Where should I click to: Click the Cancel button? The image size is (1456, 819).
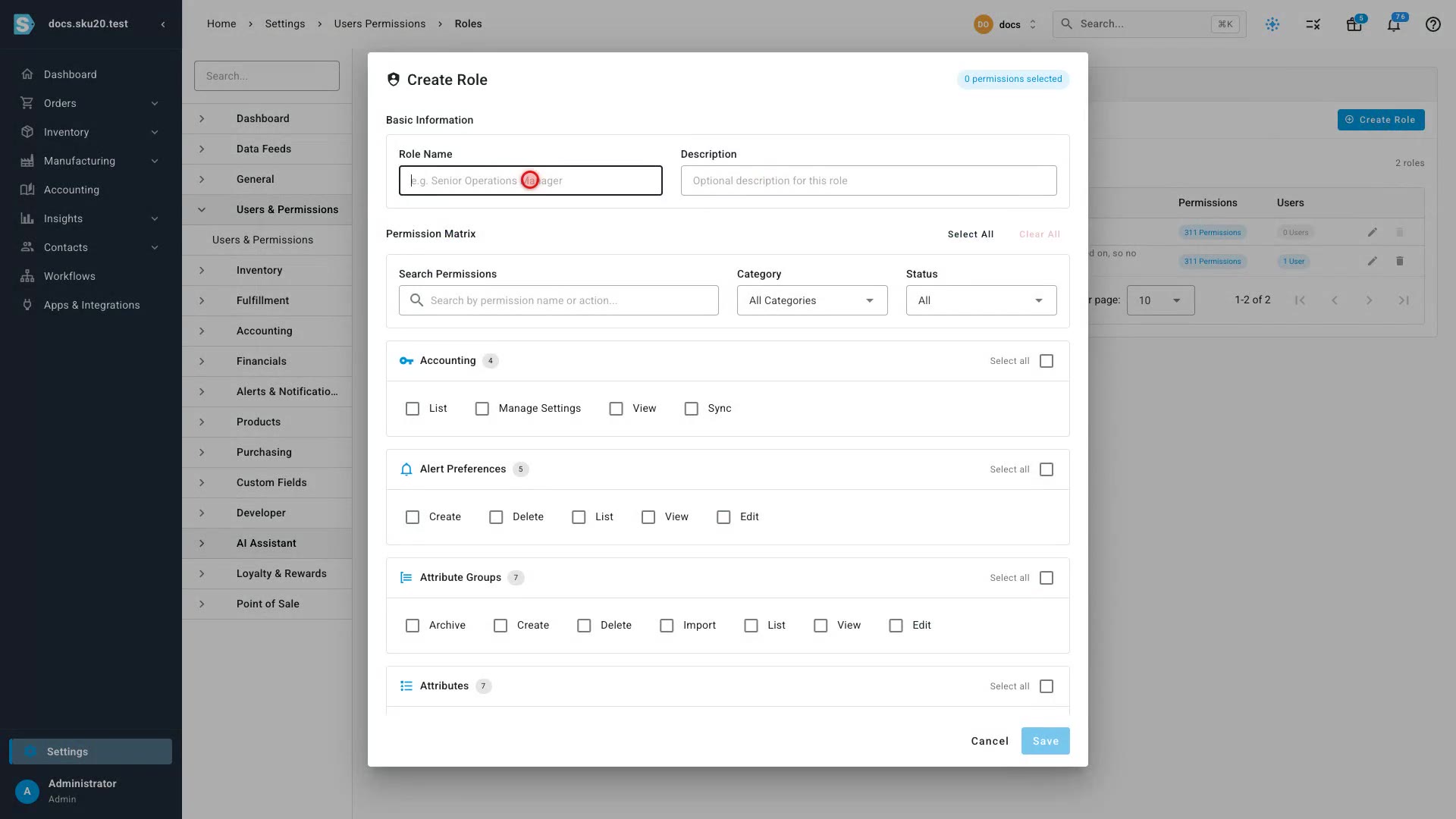(x=990, y=742)
